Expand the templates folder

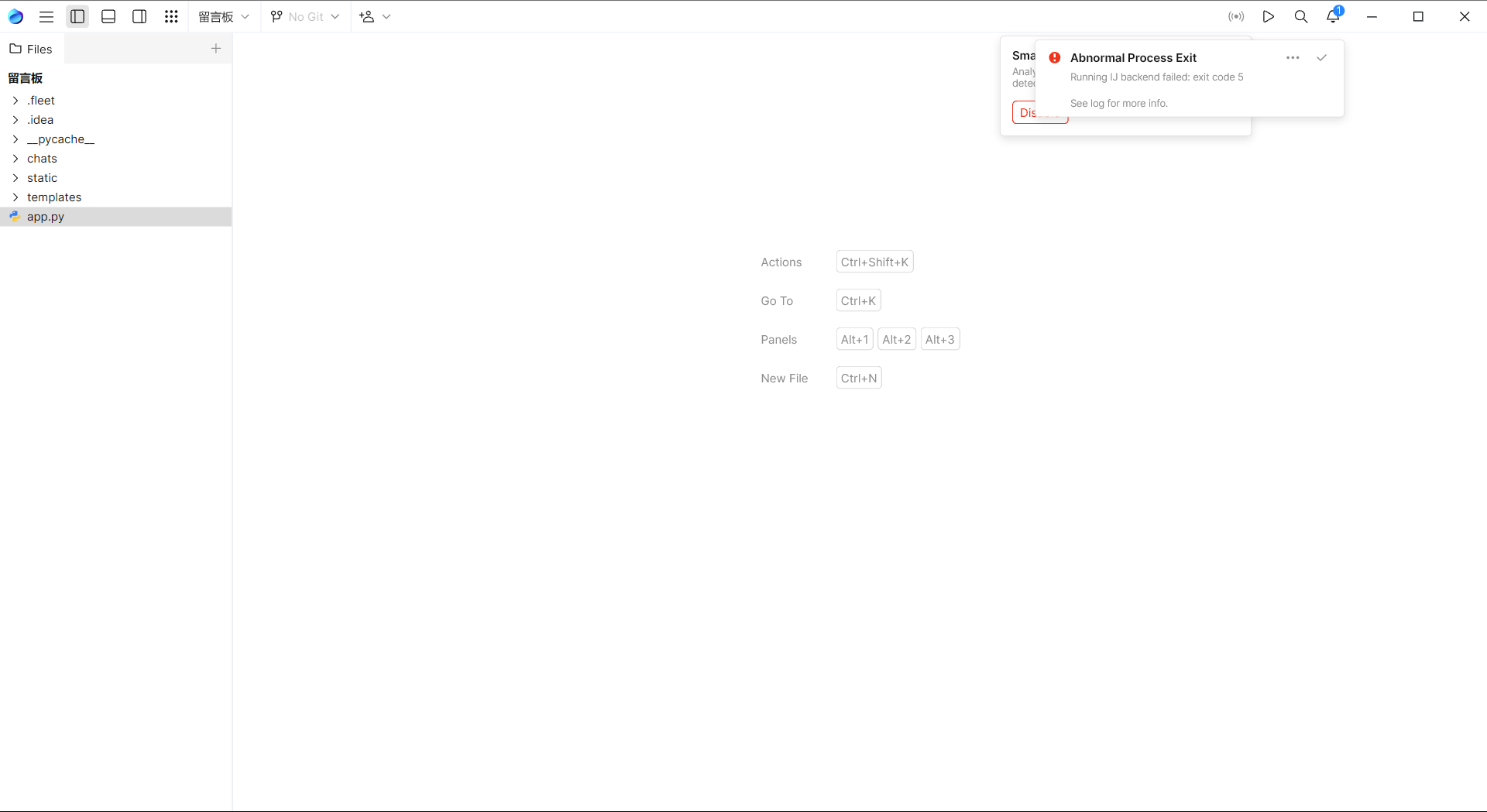tap(15, 197)
